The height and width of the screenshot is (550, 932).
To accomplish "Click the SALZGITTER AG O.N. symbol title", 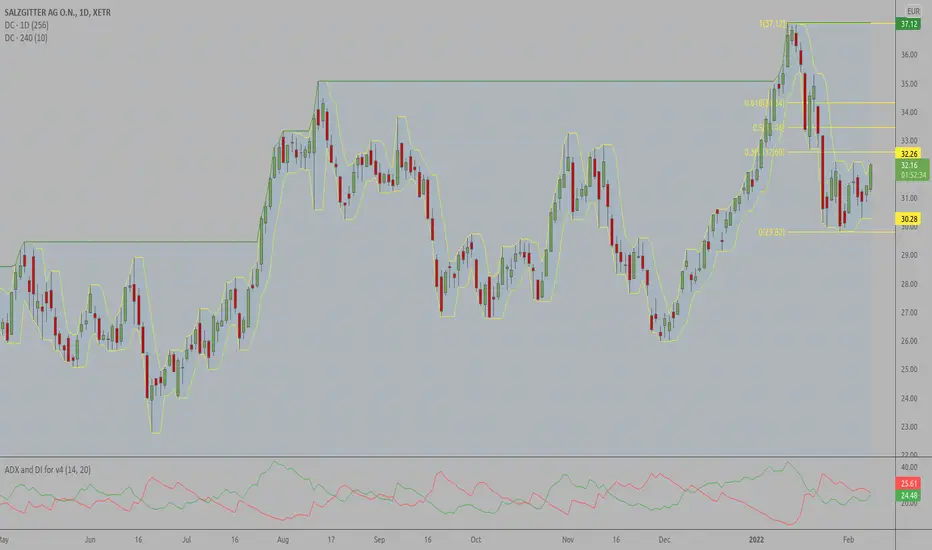I will pos(57,12).
